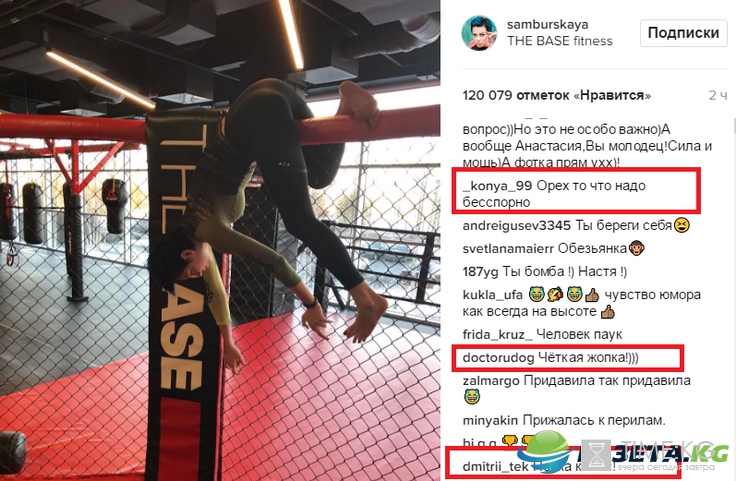Click thumbs-up emoji after на высоте
The height and width of the screenshot is (481, 736).
[607, 312]
